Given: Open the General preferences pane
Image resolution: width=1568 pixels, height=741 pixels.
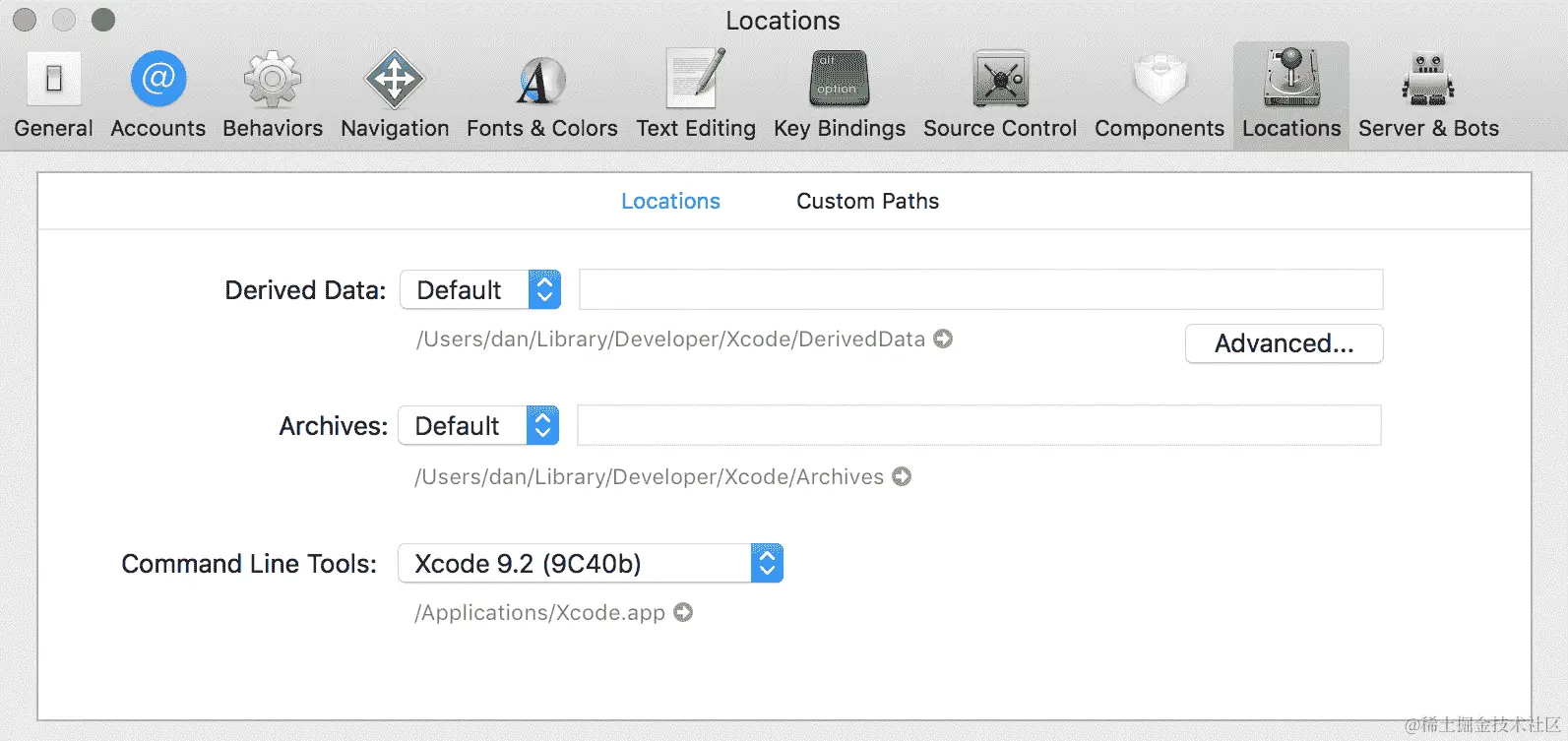Looking at the screenshot, I should click(x=54, y=94).
